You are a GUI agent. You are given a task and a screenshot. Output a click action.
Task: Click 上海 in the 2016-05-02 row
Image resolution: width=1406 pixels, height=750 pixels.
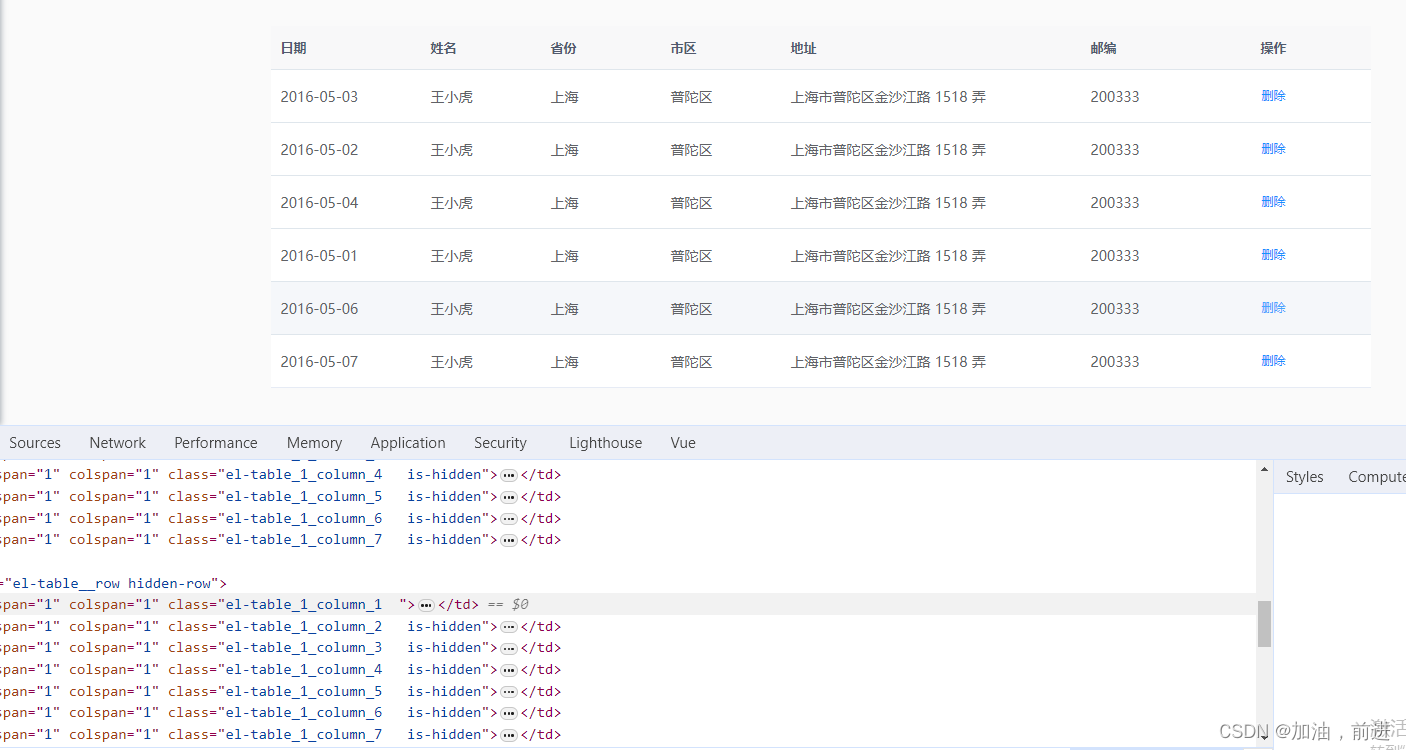coord(565,150)
